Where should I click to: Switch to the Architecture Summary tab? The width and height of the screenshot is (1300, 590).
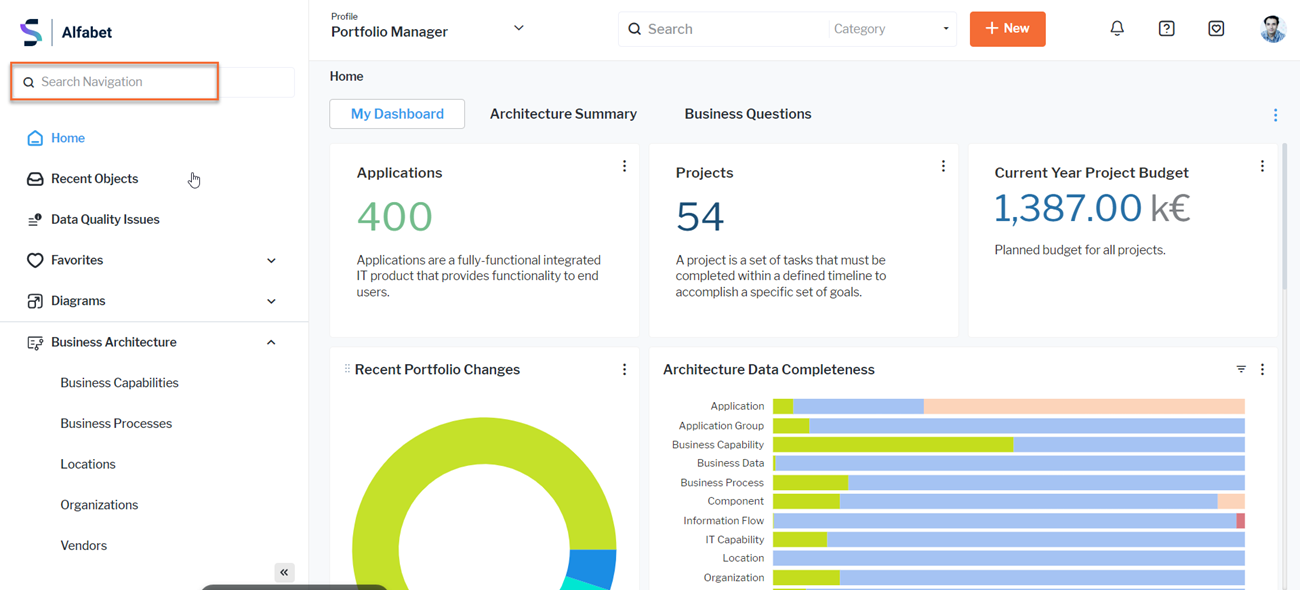click(x=563, y=114)
